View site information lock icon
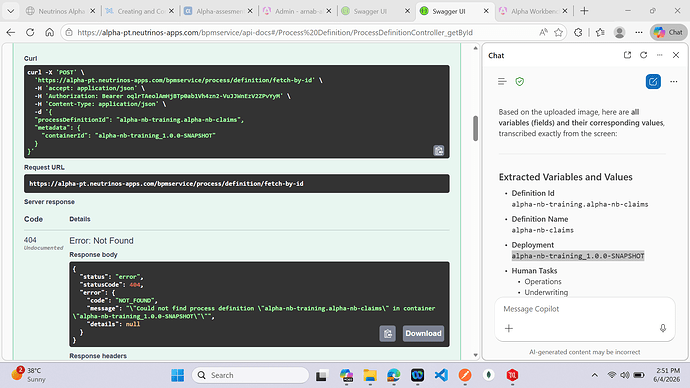 69,32
